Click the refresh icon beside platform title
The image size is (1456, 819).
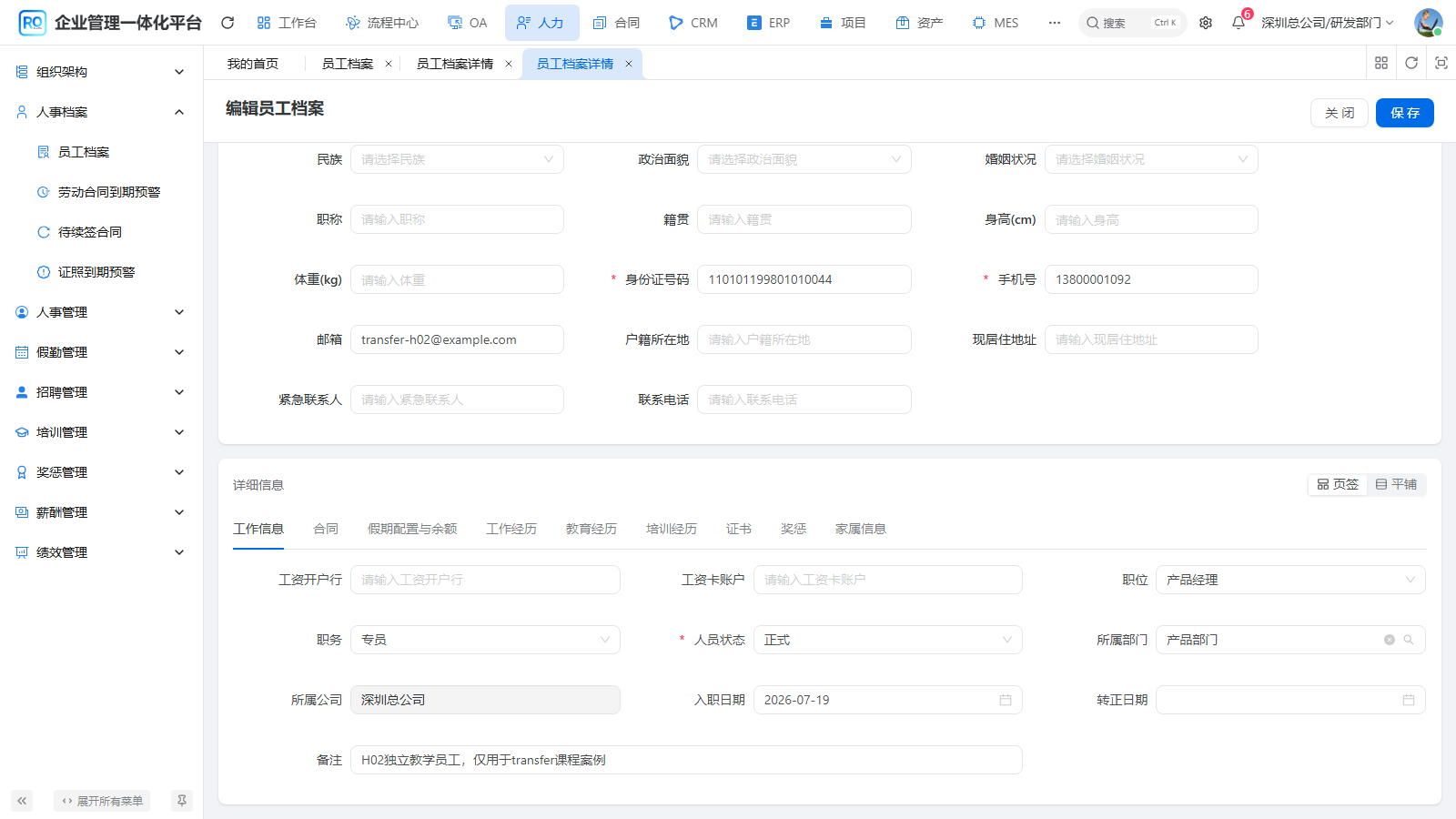pos(227,23)
